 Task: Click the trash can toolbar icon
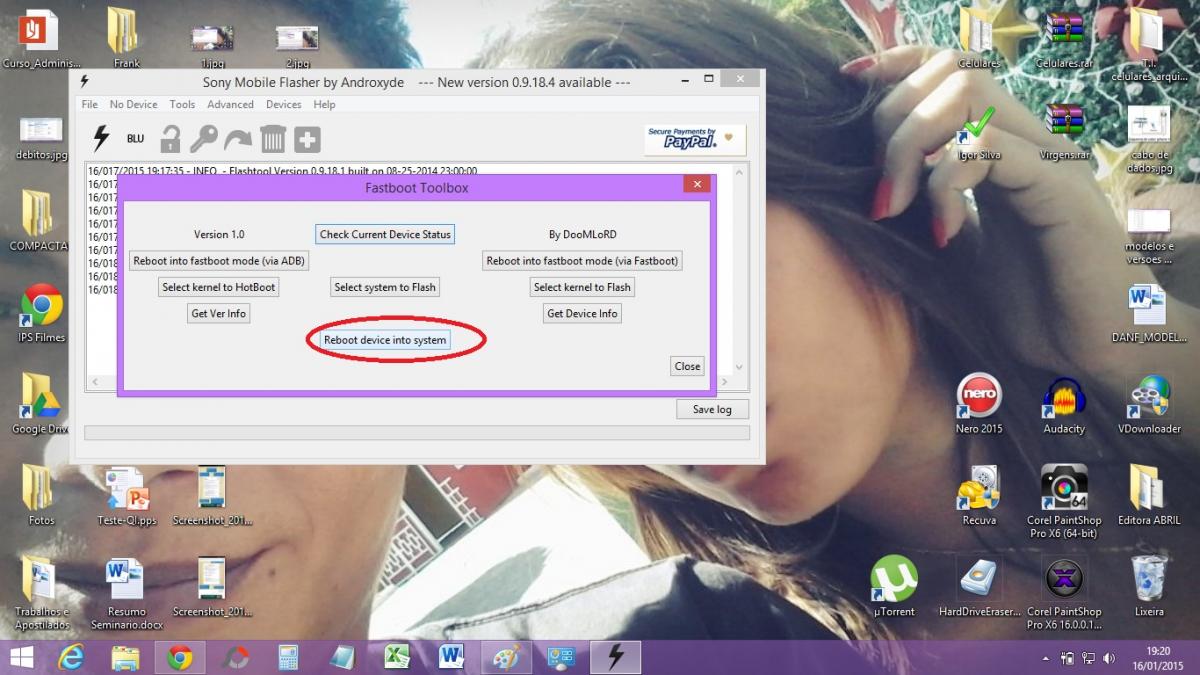[272, 138]
